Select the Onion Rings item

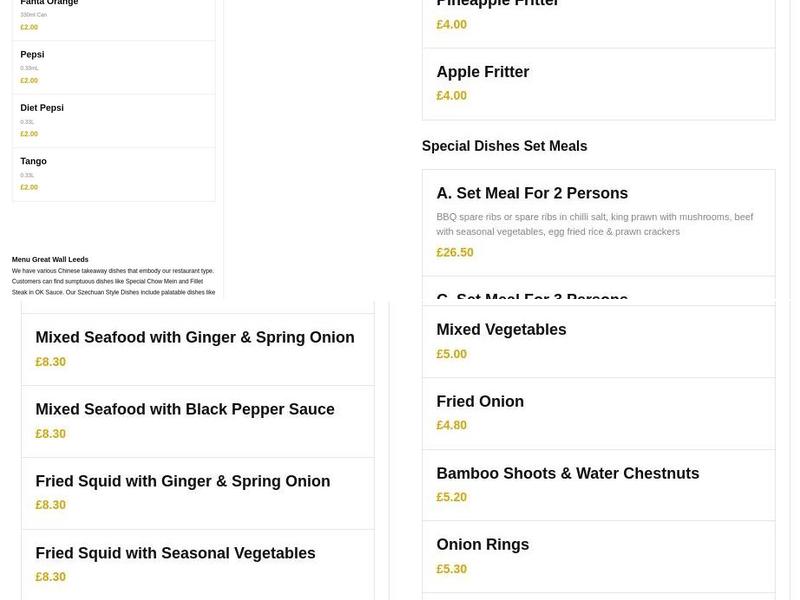(x=483, y=545)
